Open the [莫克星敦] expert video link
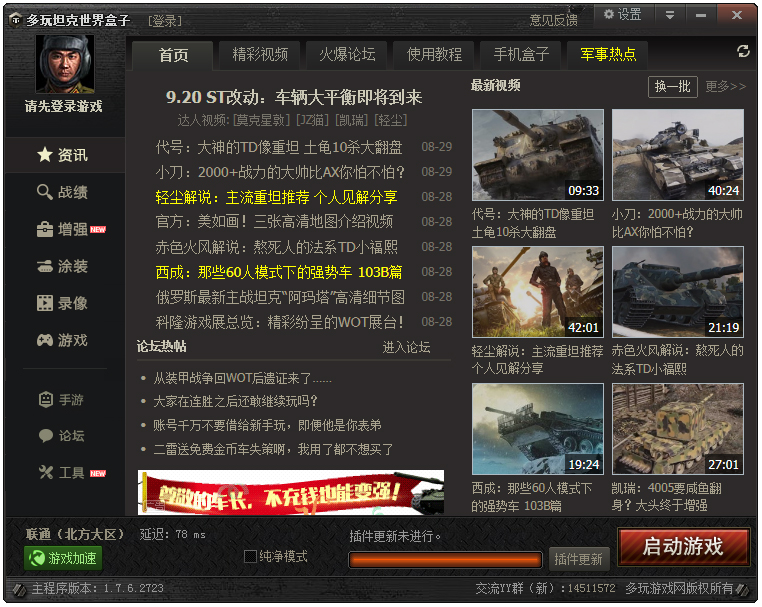762x607 pixels. click(x=261, y=120)
